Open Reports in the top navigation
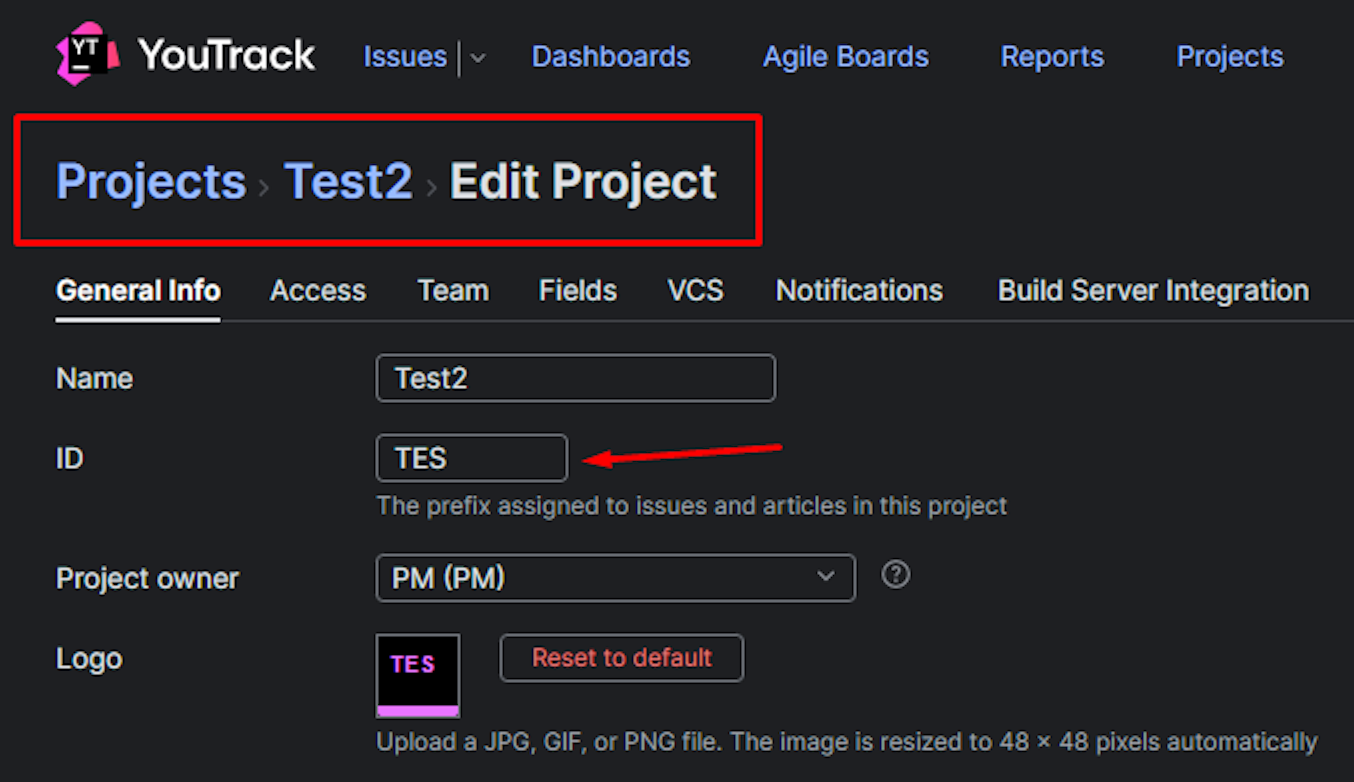The height and width of the screenshot is (782, 1354). click(1052, 56)
